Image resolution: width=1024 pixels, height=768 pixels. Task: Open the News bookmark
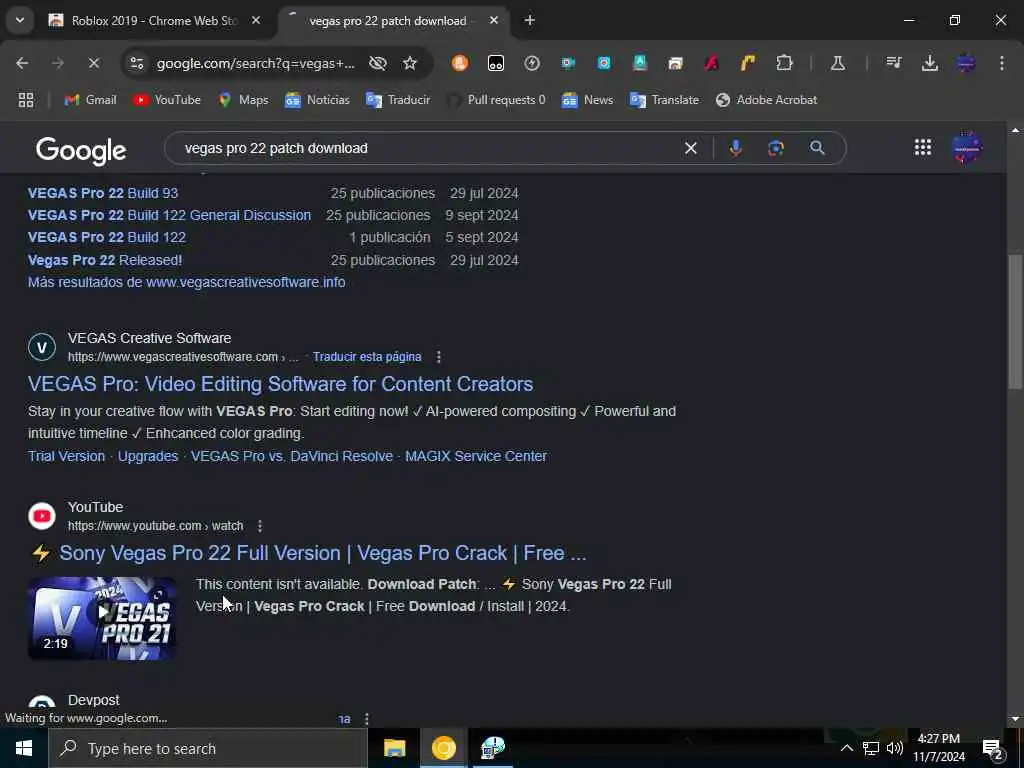[x=587, y=100]
